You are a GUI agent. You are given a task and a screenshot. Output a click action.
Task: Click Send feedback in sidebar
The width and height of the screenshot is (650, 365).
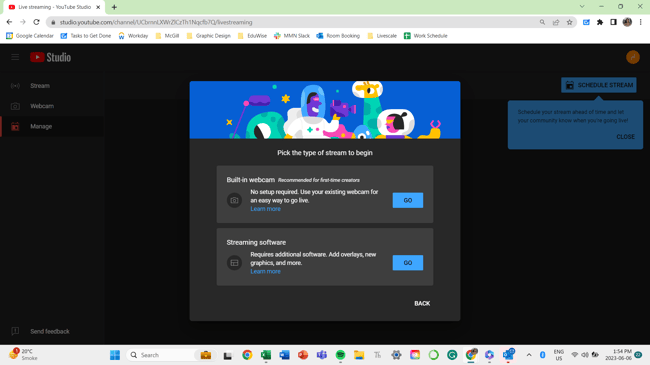[x=50, y=331]
